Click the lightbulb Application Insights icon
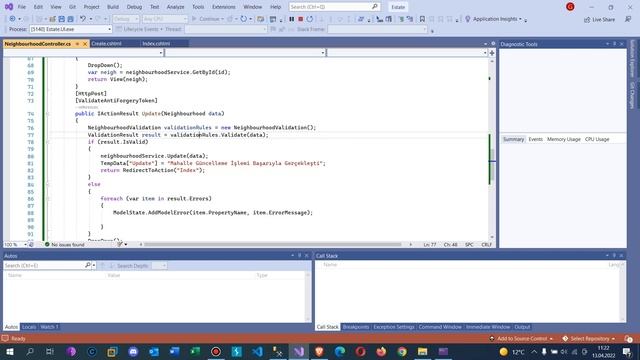 pos(468,19)
